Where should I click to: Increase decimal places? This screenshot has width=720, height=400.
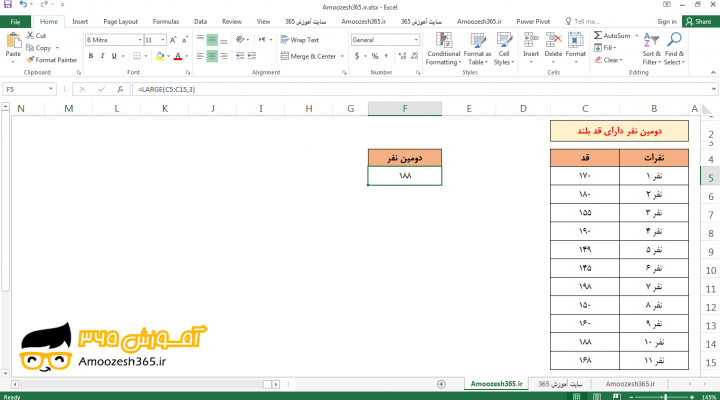(x=403, y=56)
